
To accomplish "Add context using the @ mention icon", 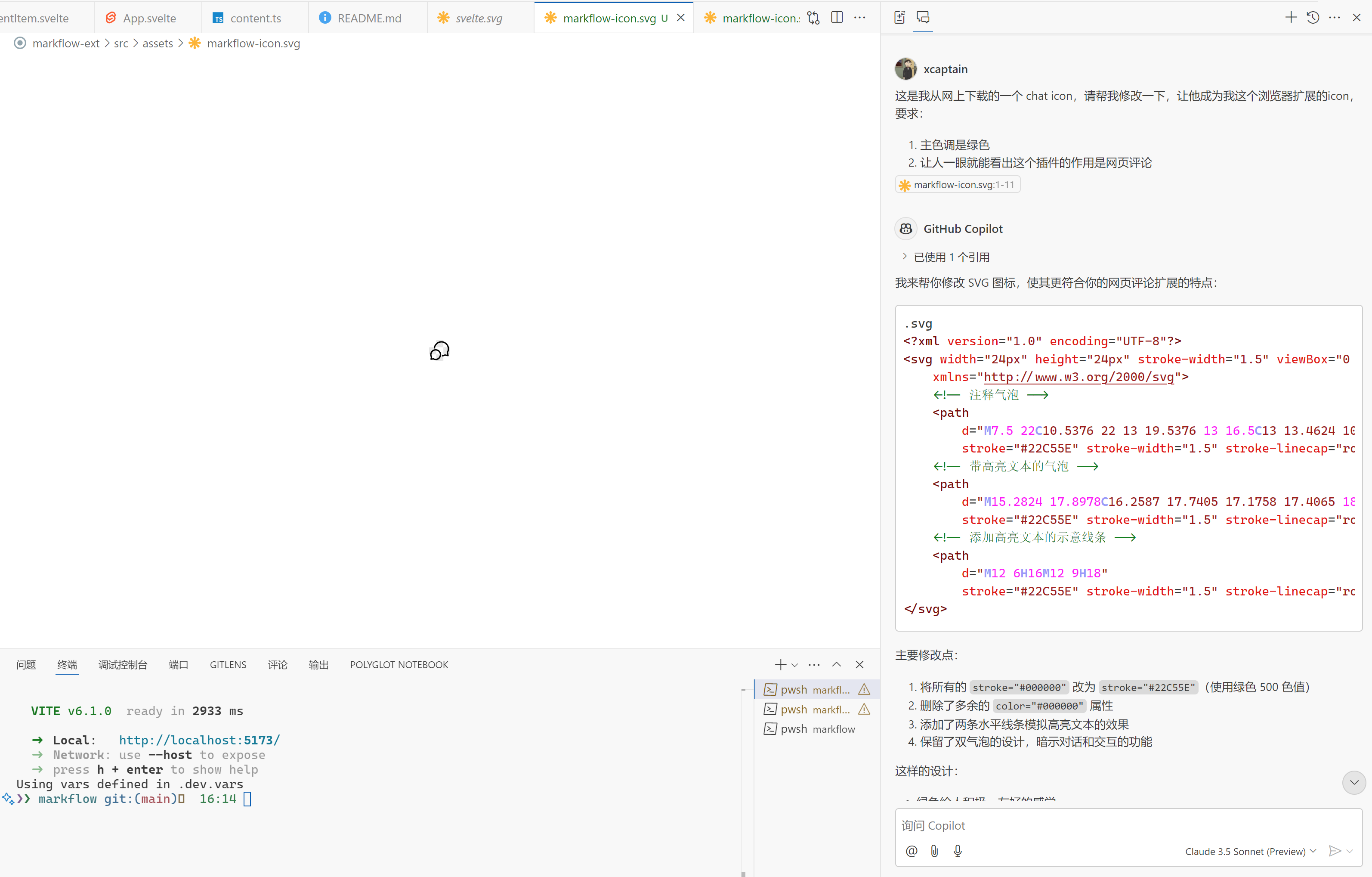I will click(x=912, y=851).
